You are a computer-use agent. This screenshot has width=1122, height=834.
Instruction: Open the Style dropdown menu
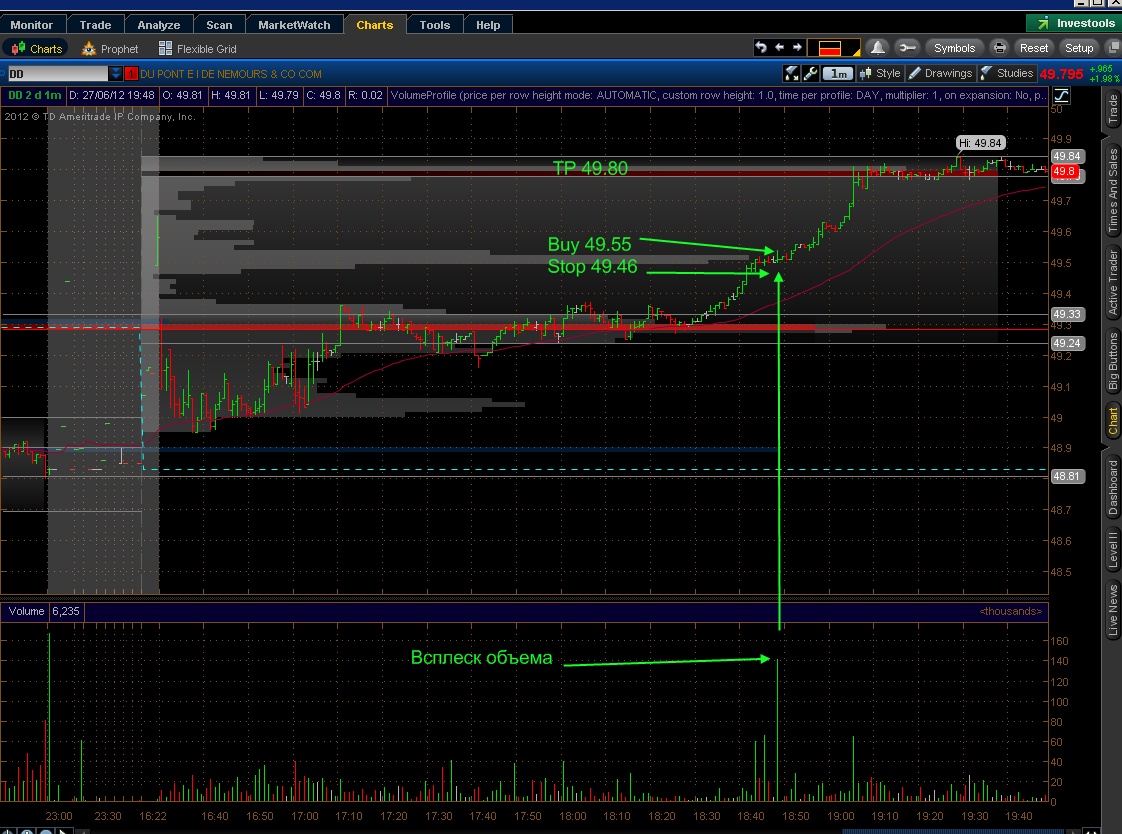pyautogui.click(x=879, y=73)
